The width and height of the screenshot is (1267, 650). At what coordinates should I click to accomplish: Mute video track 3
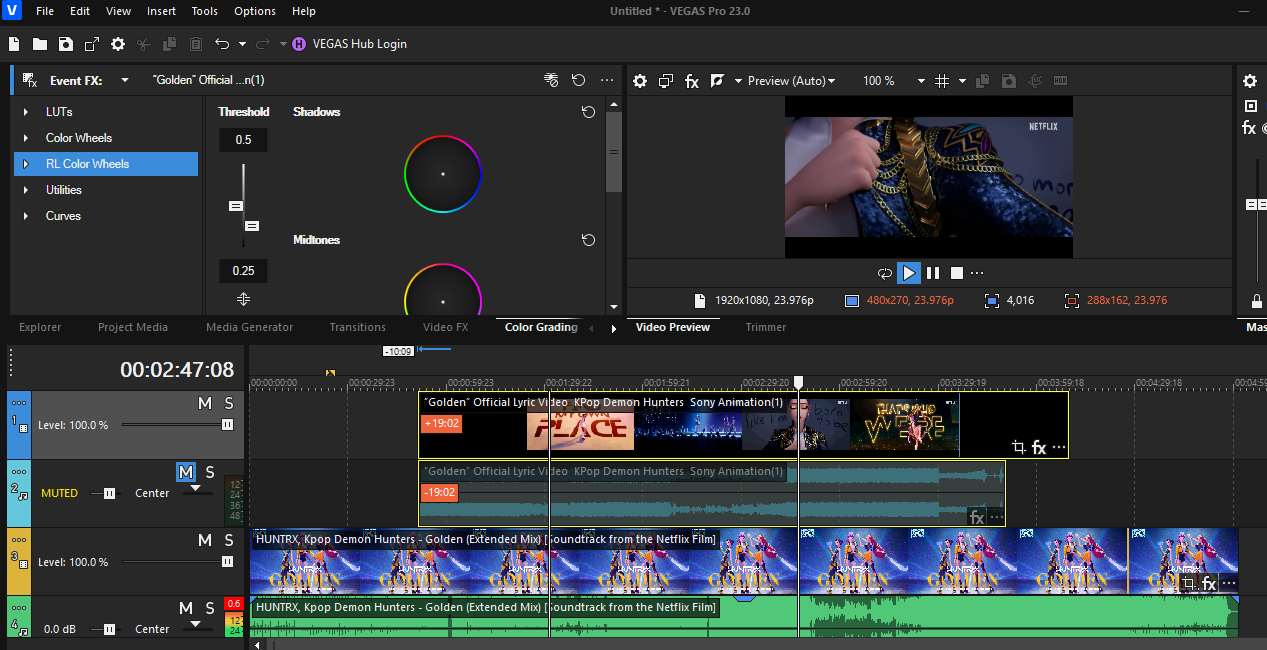tap(204, 540)
